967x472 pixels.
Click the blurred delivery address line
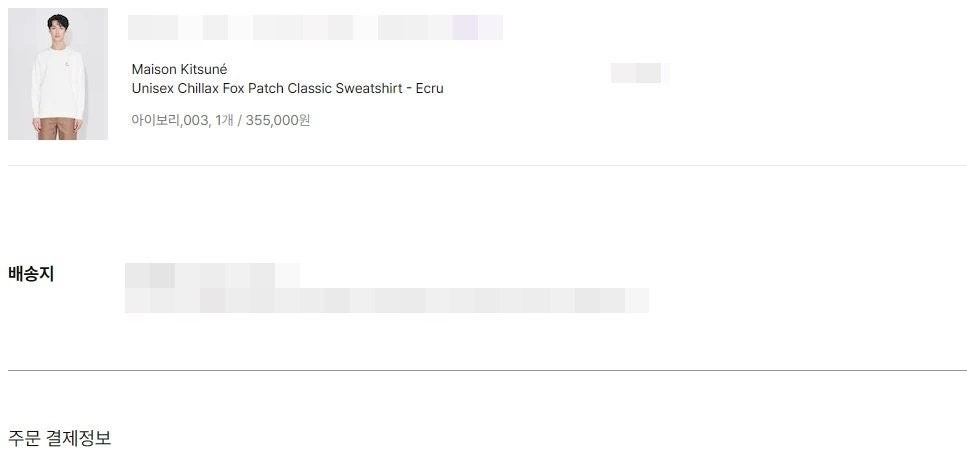pos(386,300)
